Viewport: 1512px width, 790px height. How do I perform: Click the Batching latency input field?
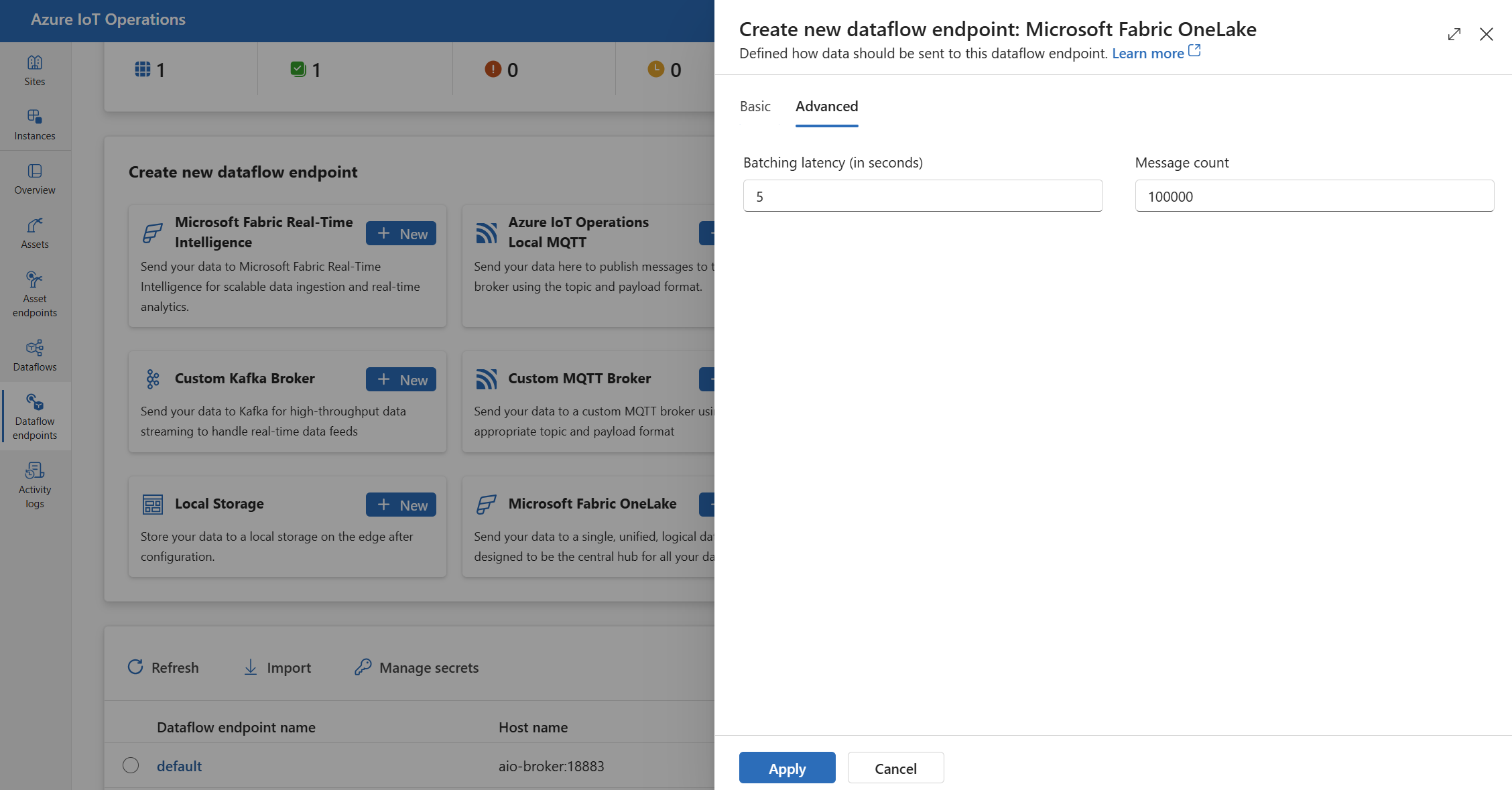tap(921, 195)
